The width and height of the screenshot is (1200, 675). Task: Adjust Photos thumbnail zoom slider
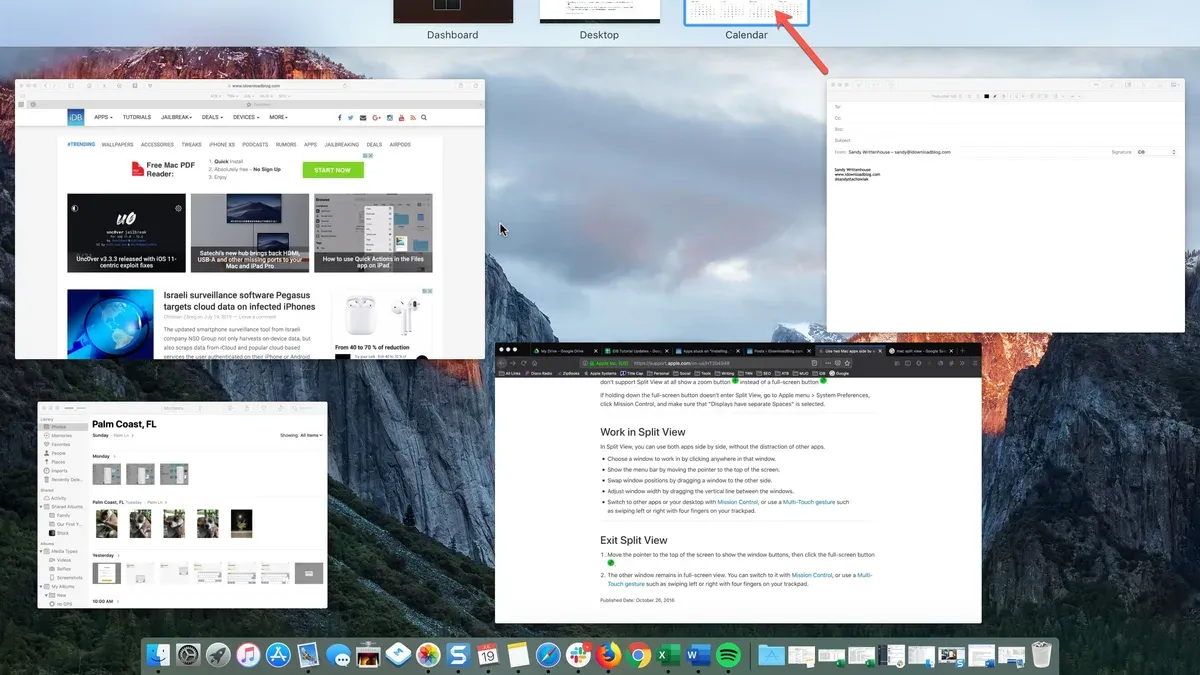[75, 408]
